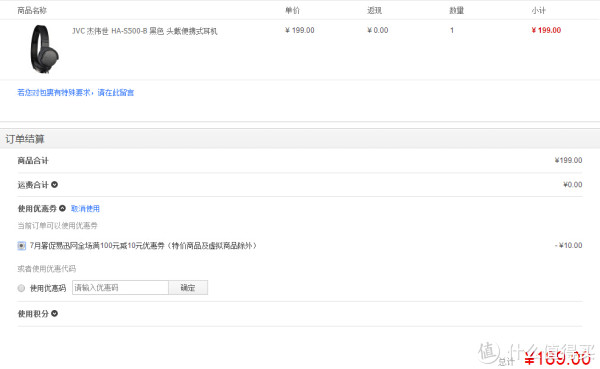Click the 商品合计 label

(33, 161)
